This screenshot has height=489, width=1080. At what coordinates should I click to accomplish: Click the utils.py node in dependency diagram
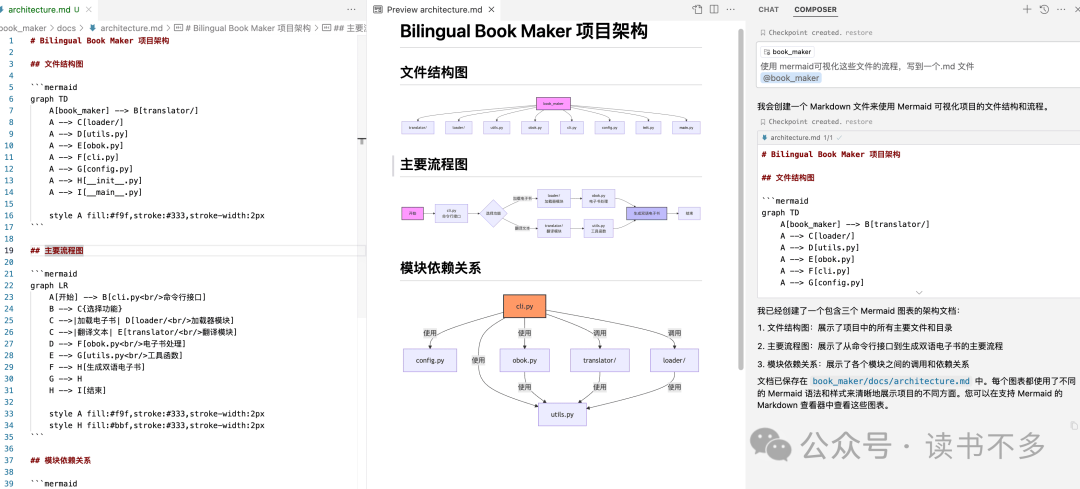pos(562,415)
